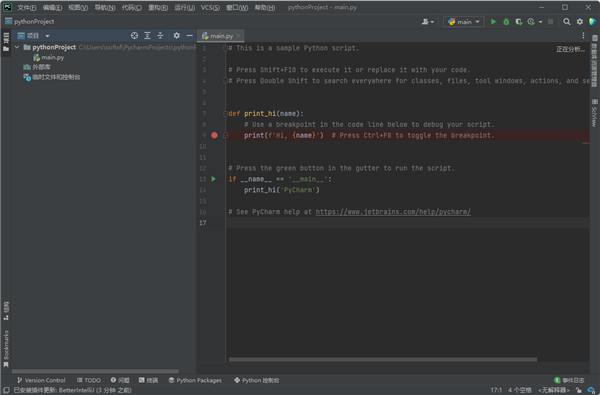Run main with coverage shield icon

tap(518, 22)
